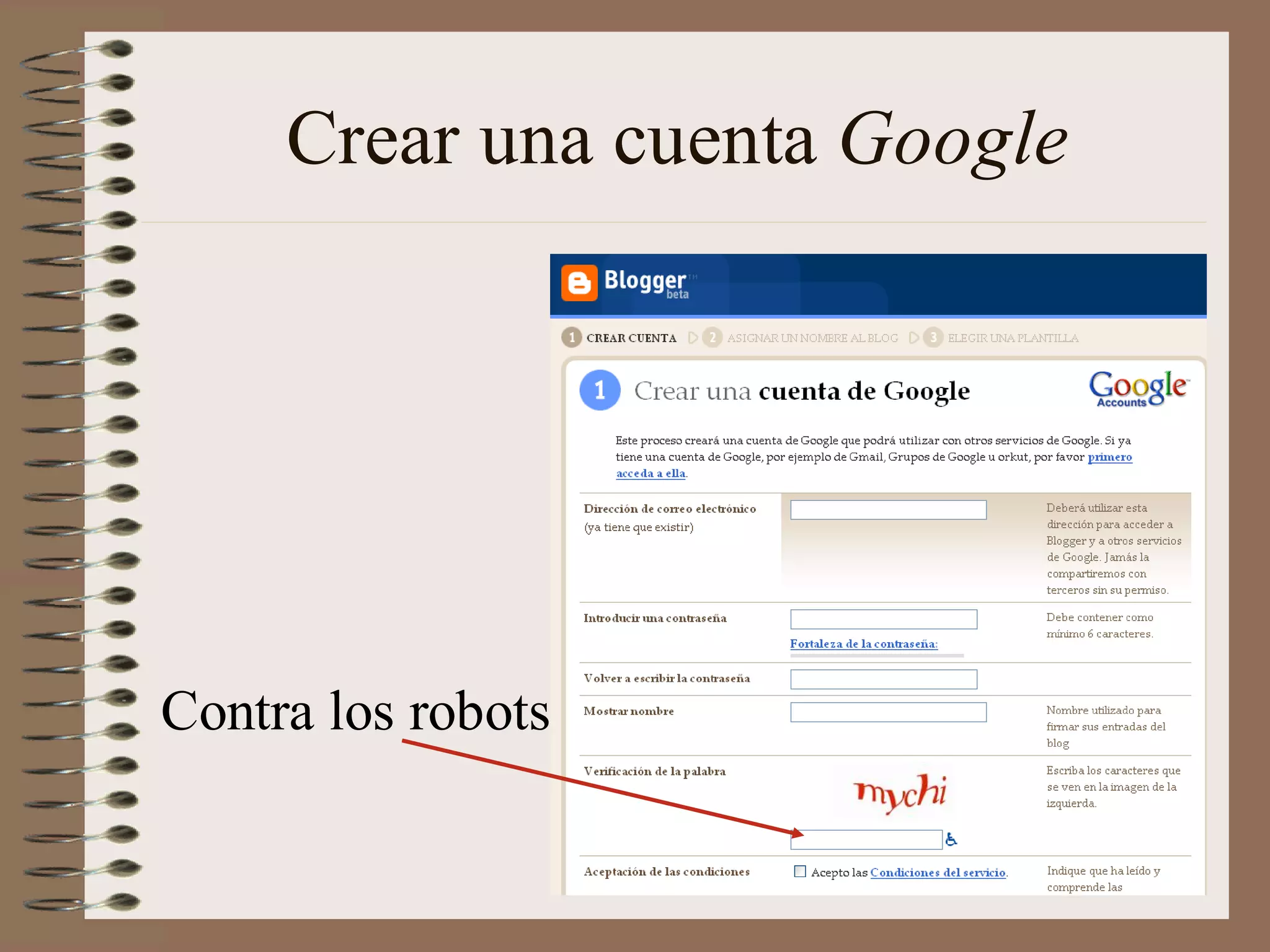Open Condiciones del servicio link

click(938, 872)
